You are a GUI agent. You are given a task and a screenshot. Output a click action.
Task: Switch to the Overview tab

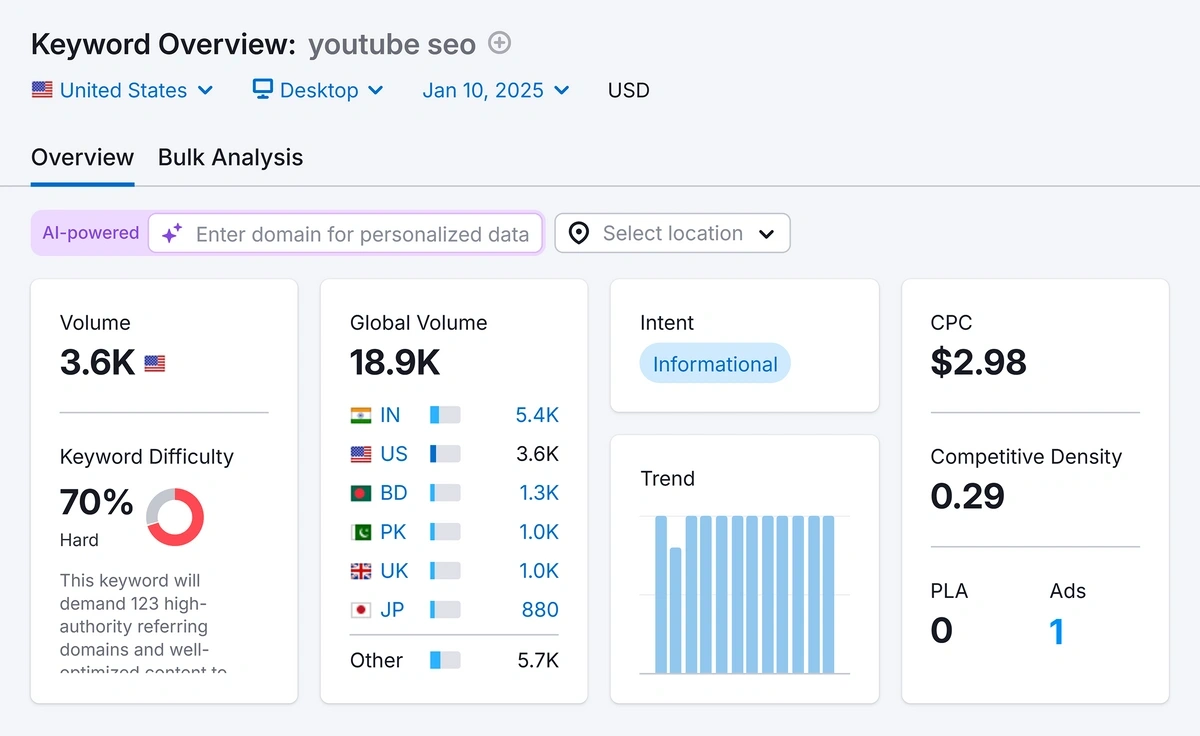(82, 158)
